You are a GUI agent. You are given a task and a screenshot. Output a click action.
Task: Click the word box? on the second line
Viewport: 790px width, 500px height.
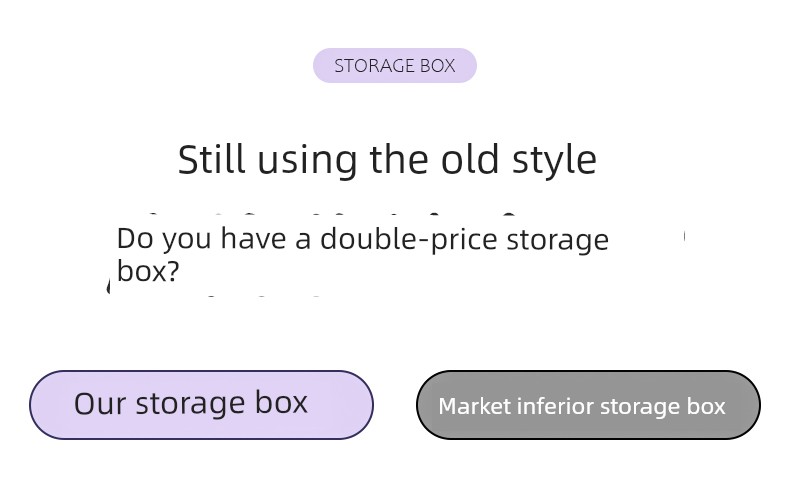click(x=148, y=271)
